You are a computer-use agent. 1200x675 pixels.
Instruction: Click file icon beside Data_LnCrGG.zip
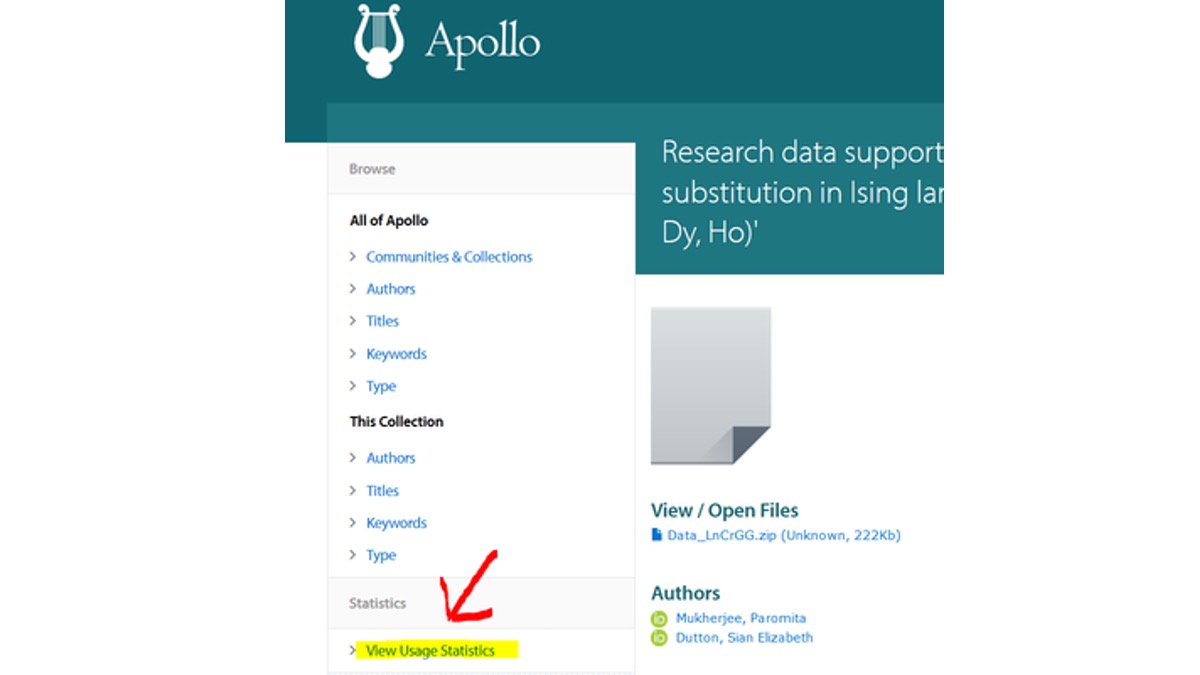coord(657,535)
